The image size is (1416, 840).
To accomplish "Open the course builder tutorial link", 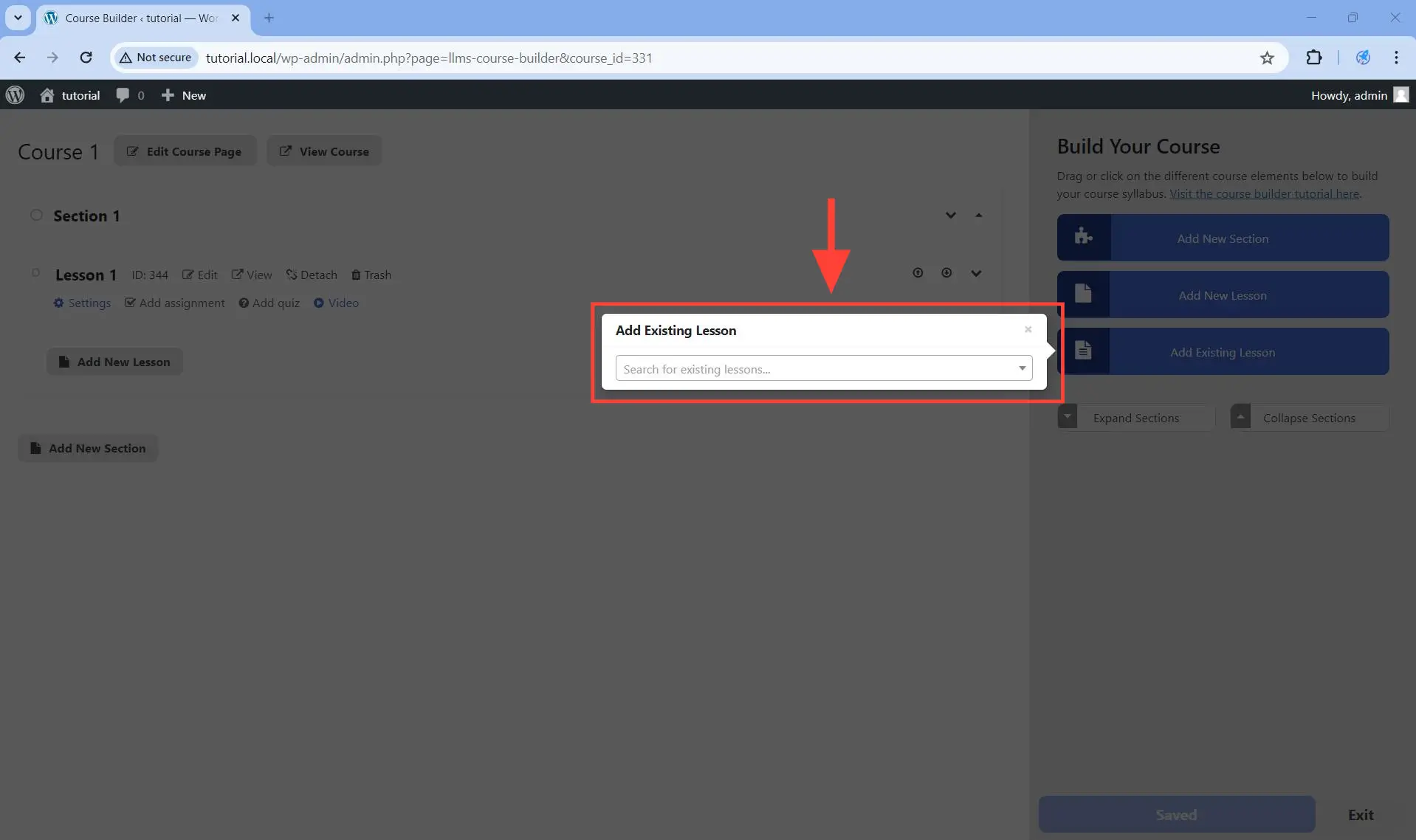I will point(1264,193).
